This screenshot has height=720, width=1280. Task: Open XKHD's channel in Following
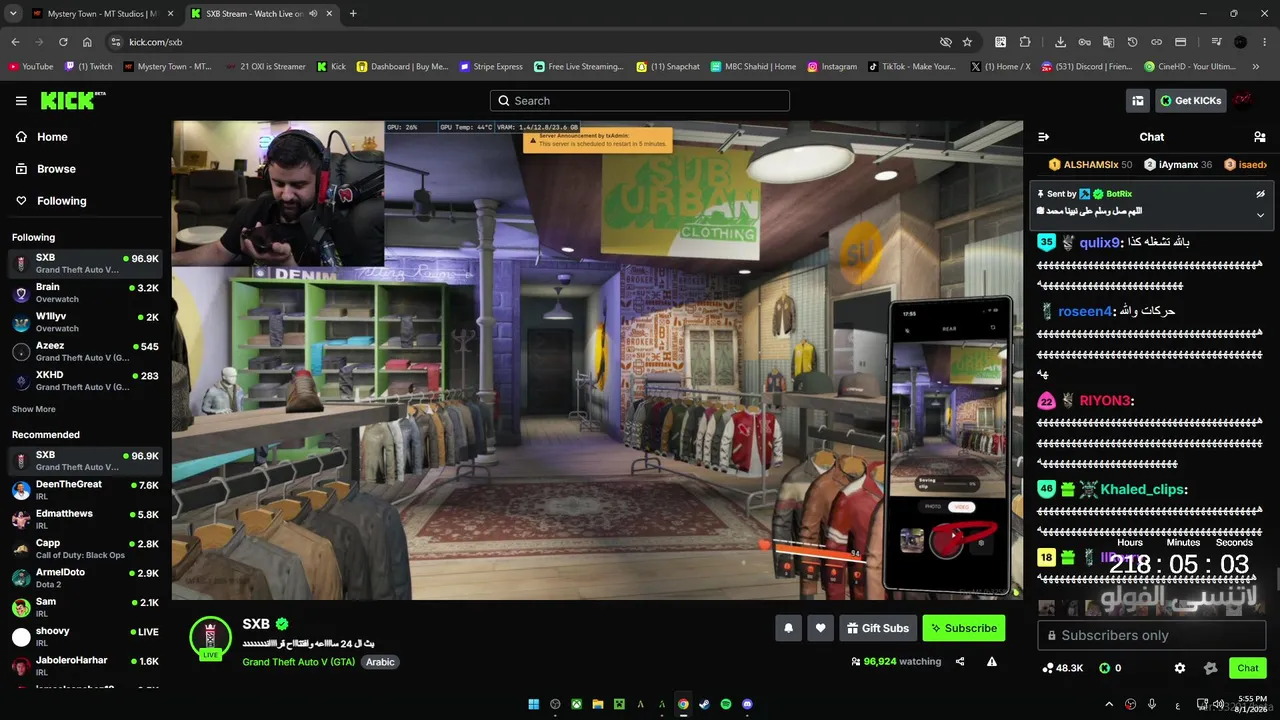click(x=85, y=380)
